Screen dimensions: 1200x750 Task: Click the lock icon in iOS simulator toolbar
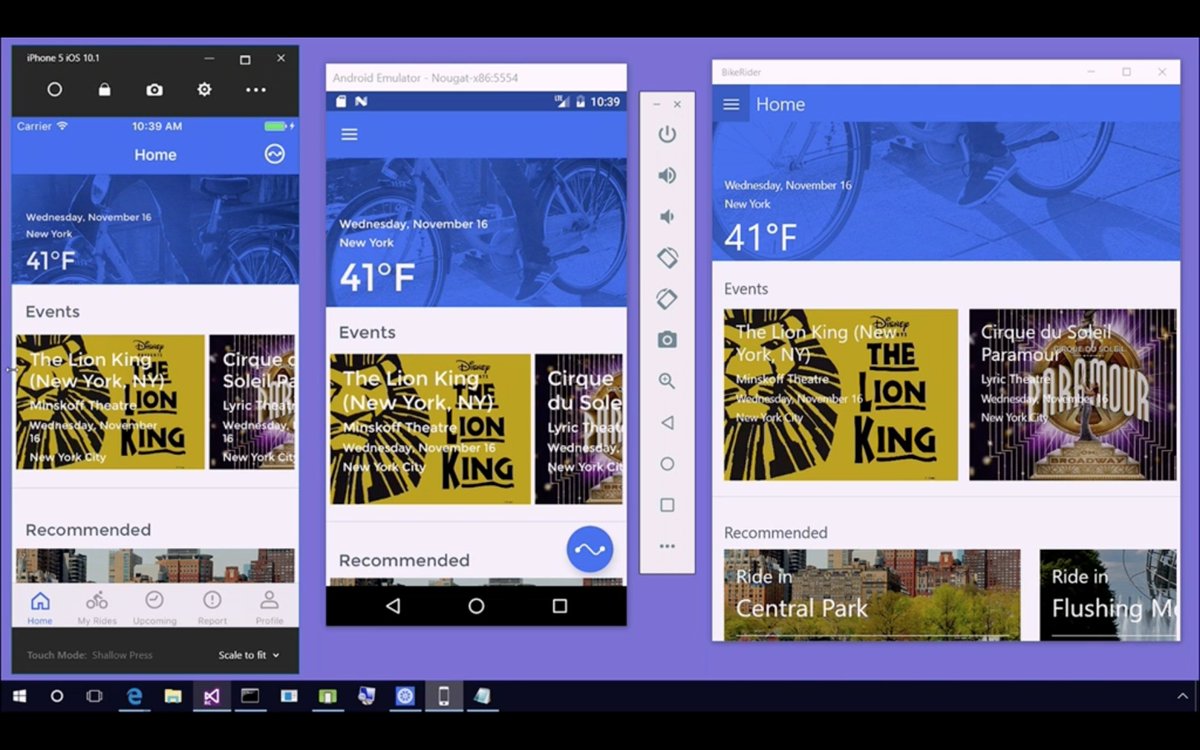(104, 90)
